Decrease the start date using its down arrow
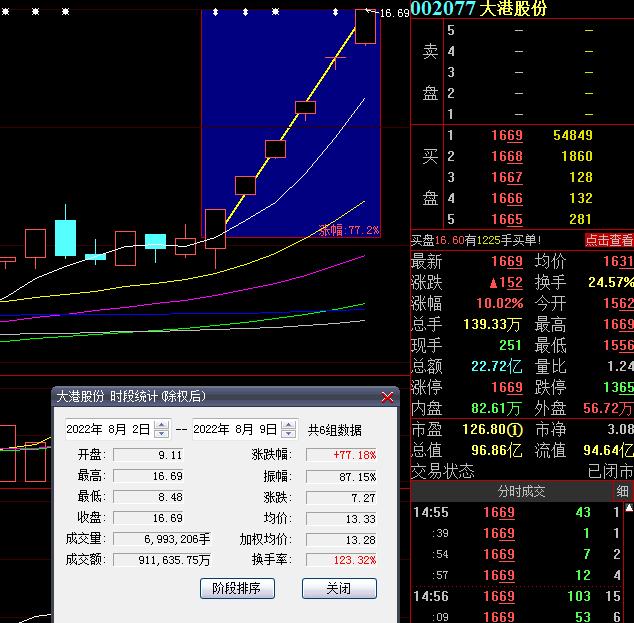 click(161, 434)
